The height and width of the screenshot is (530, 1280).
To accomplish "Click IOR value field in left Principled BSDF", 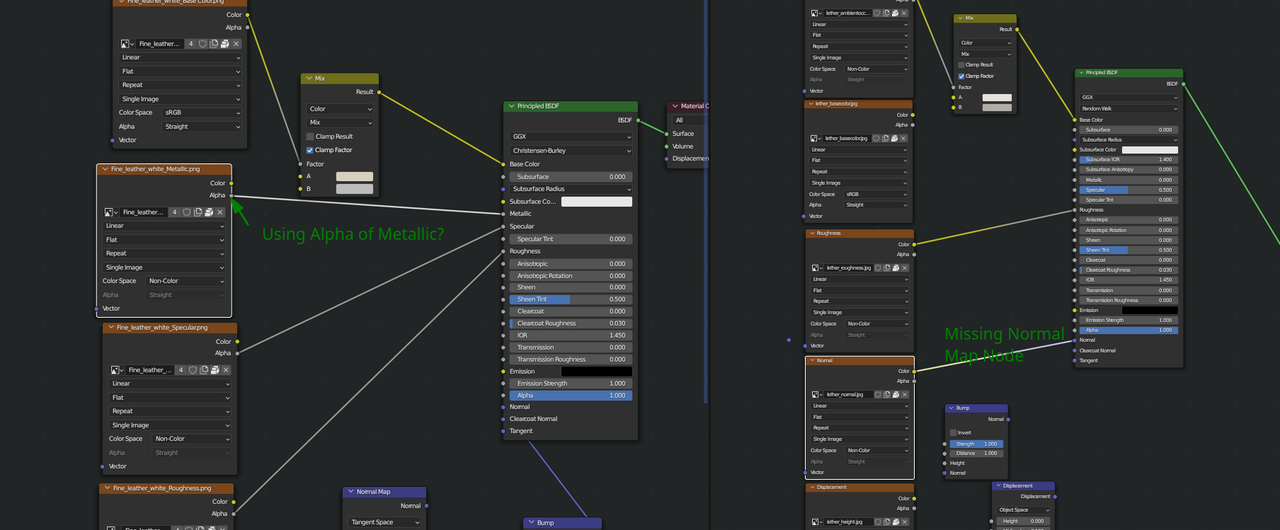I will coord(571,335).
